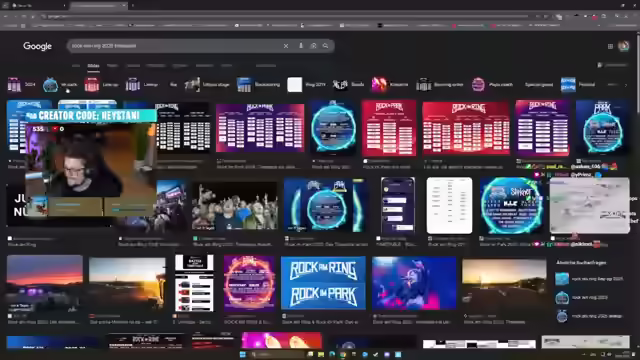Open the Windows Start menu
Screen dimensions: 640x360
(x=243, y=354)
